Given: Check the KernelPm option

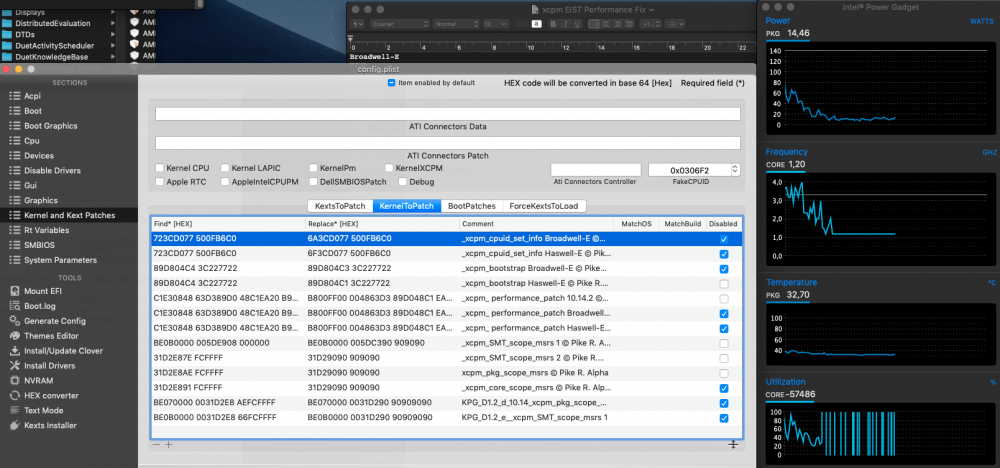Looking at the screenshot, I should (x=313, y=168).
